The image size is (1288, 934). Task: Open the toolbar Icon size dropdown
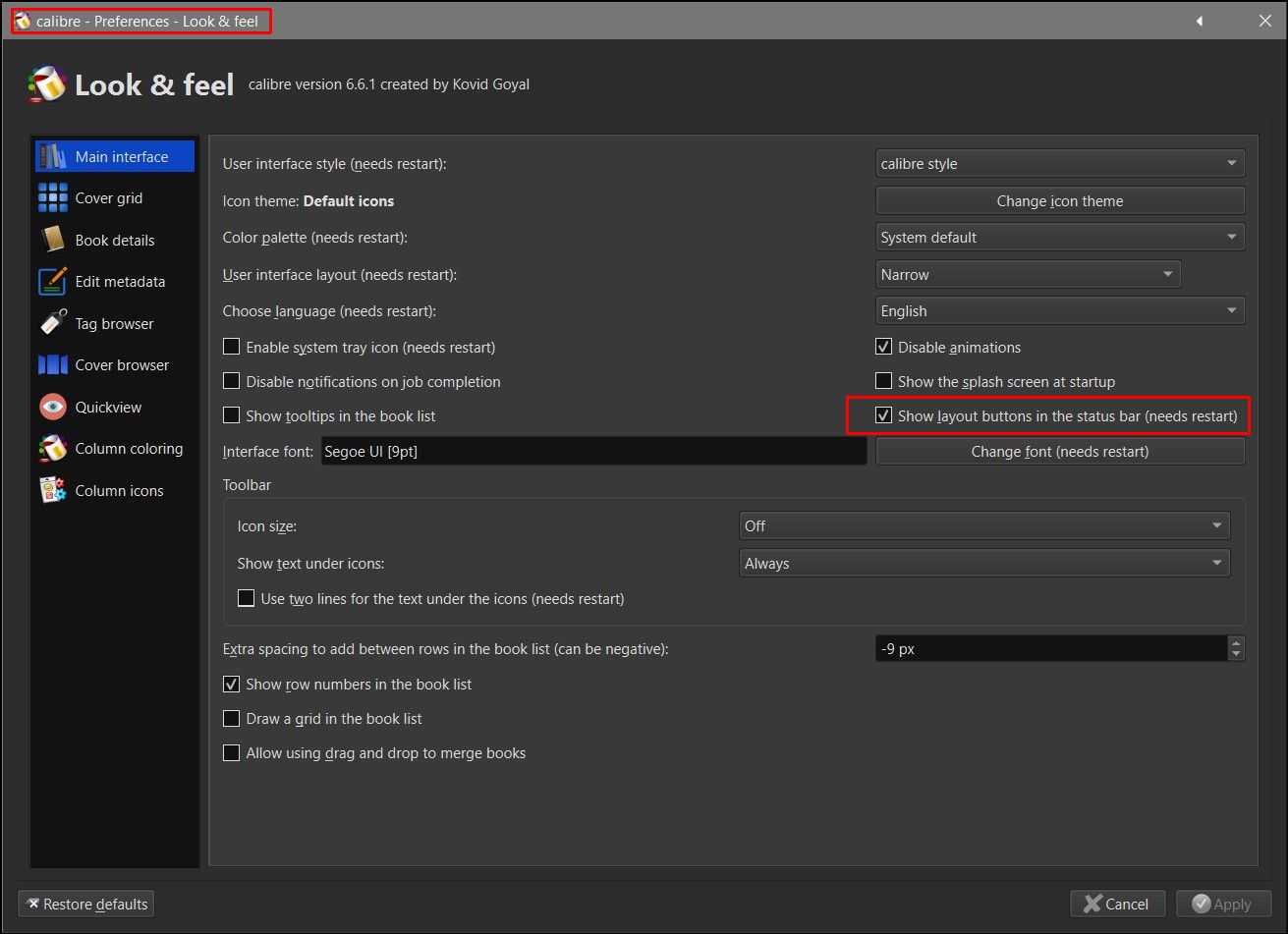(984, 526)
